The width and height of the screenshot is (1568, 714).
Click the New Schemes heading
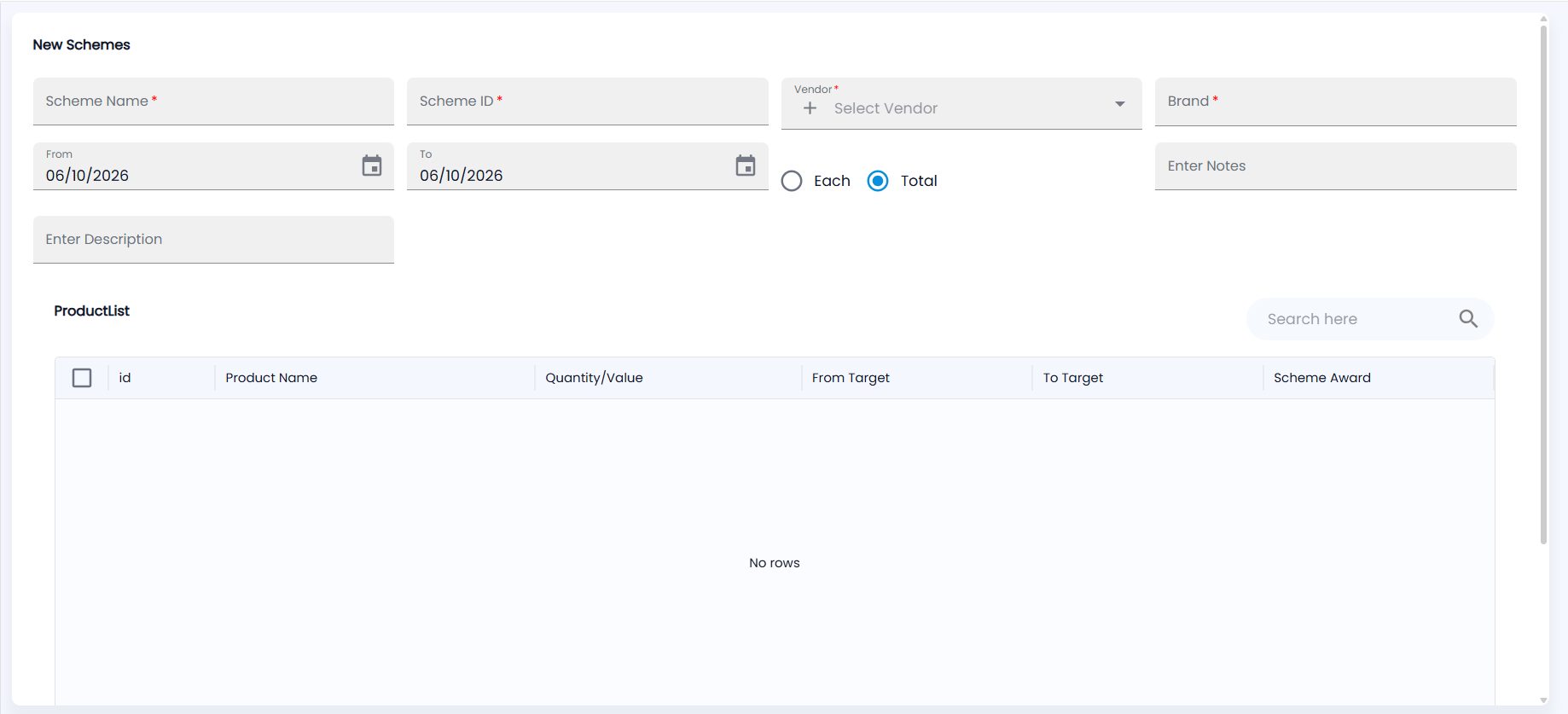(81, 44)
